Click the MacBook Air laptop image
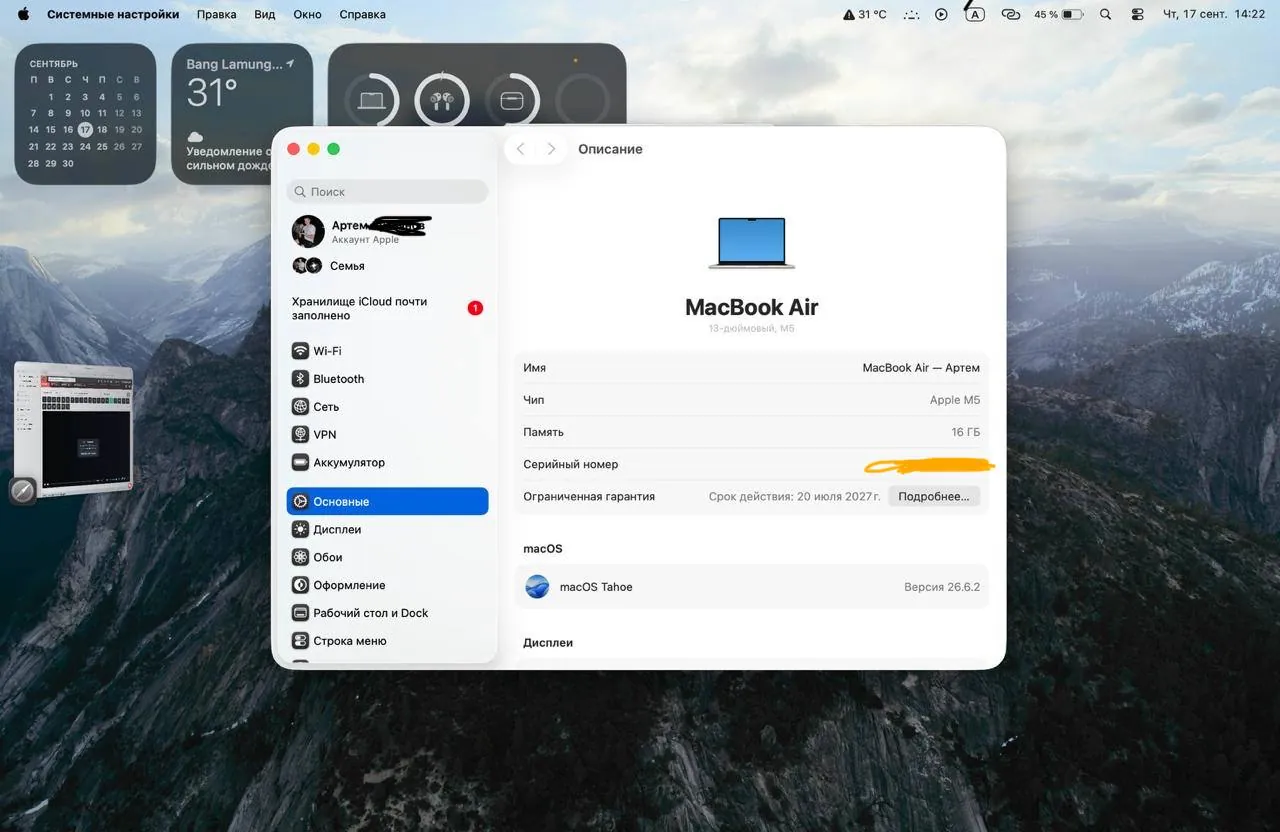This screenshot has width=1280, height=832. click(x=752, y=243)
